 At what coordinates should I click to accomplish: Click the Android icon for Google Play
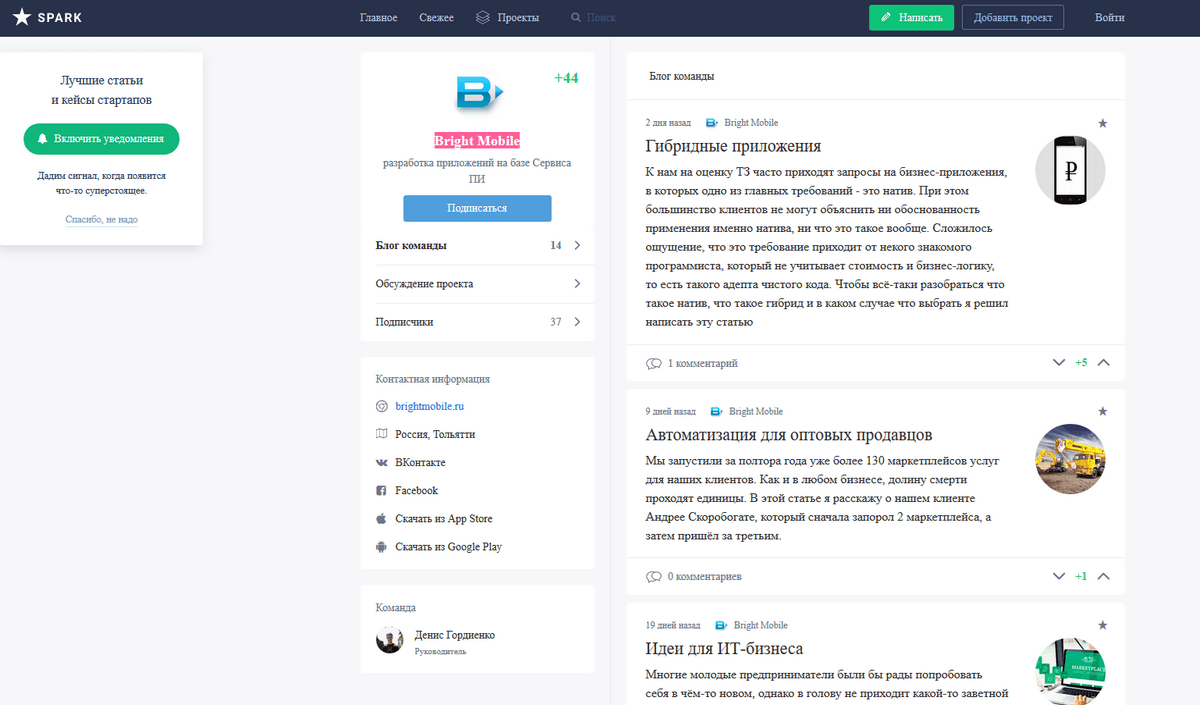(381, 547)
